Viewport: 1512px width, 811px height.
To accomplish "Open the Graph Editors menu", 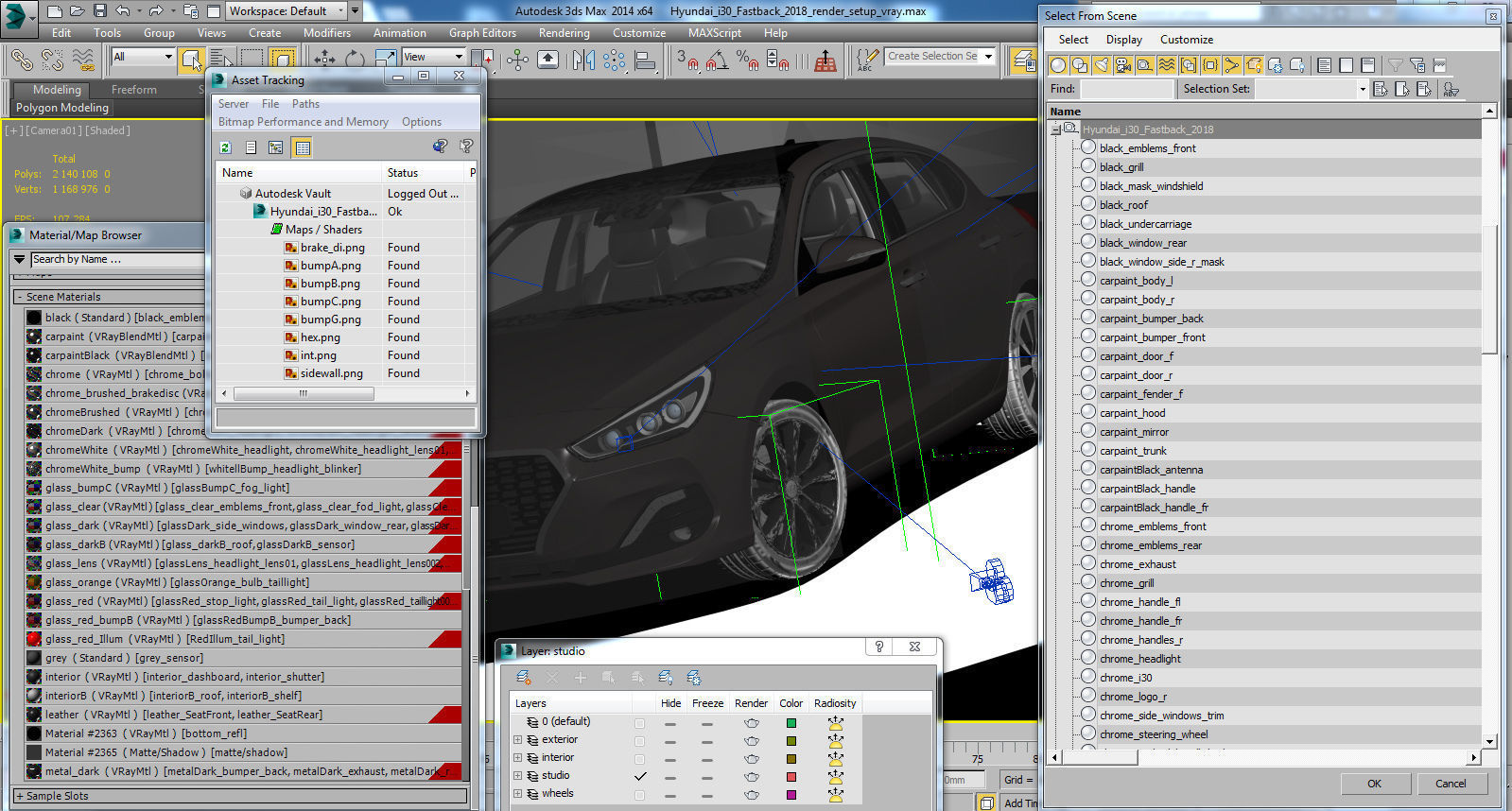I will point(482,33).
